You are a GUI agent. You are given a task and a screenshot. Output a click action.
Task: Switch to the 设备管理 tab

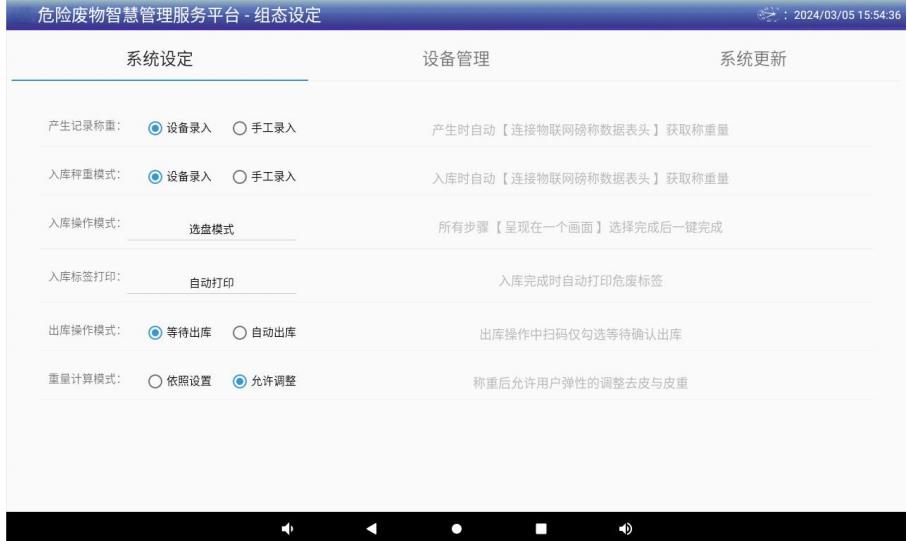[x=456, y=58]
